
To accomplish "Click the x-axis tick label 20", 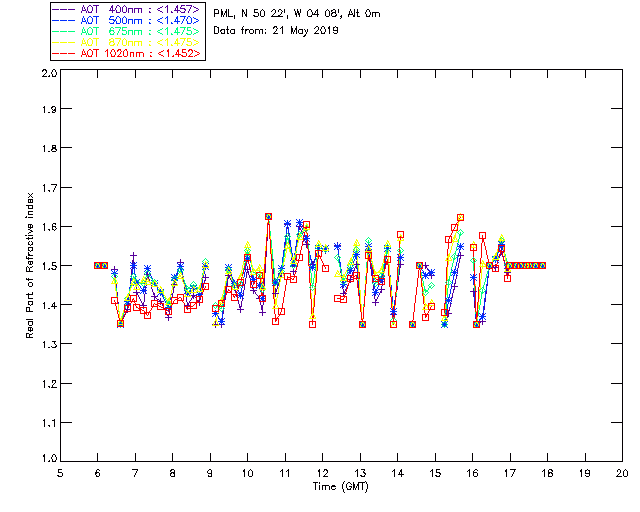I will (622, 473).
